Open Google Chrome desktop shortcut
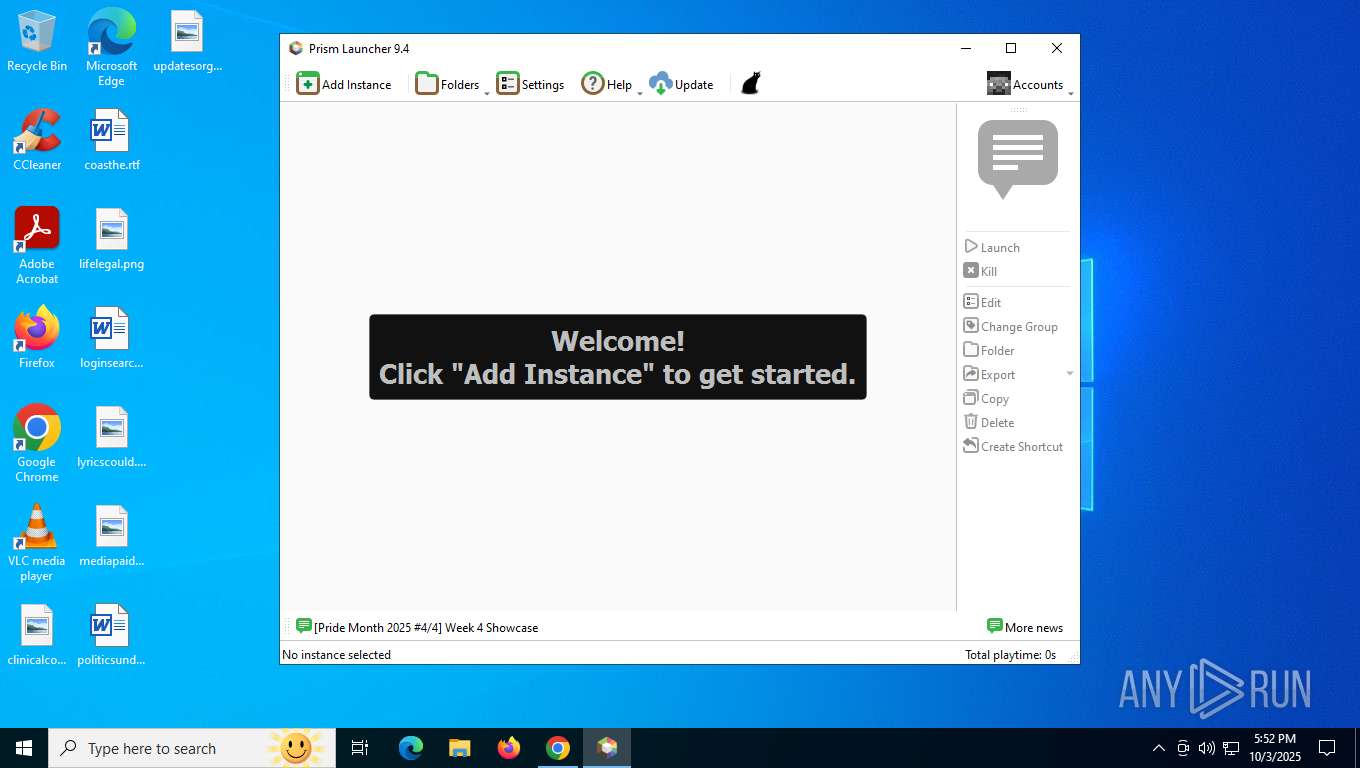This screenshot has height=768, width=1360. [x=37, y=443]
